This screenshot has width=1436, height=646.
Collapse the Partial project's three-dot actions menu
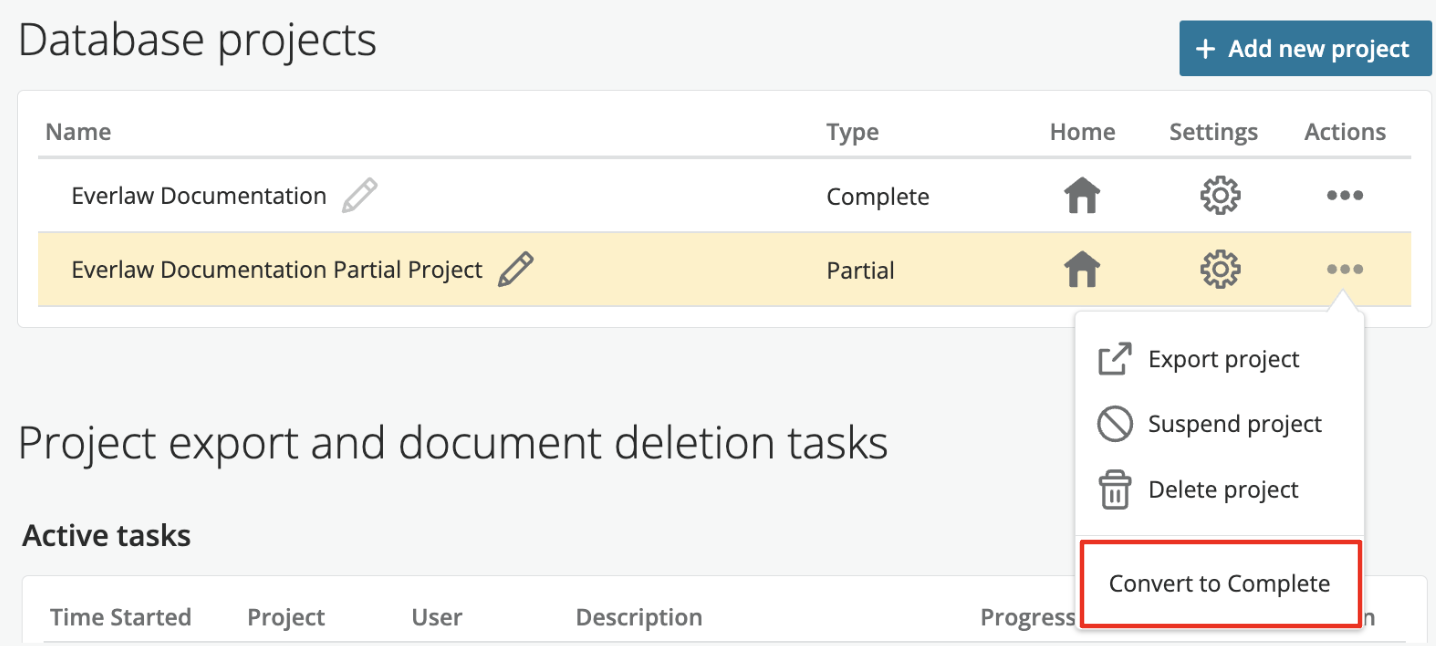(1344, 270)
